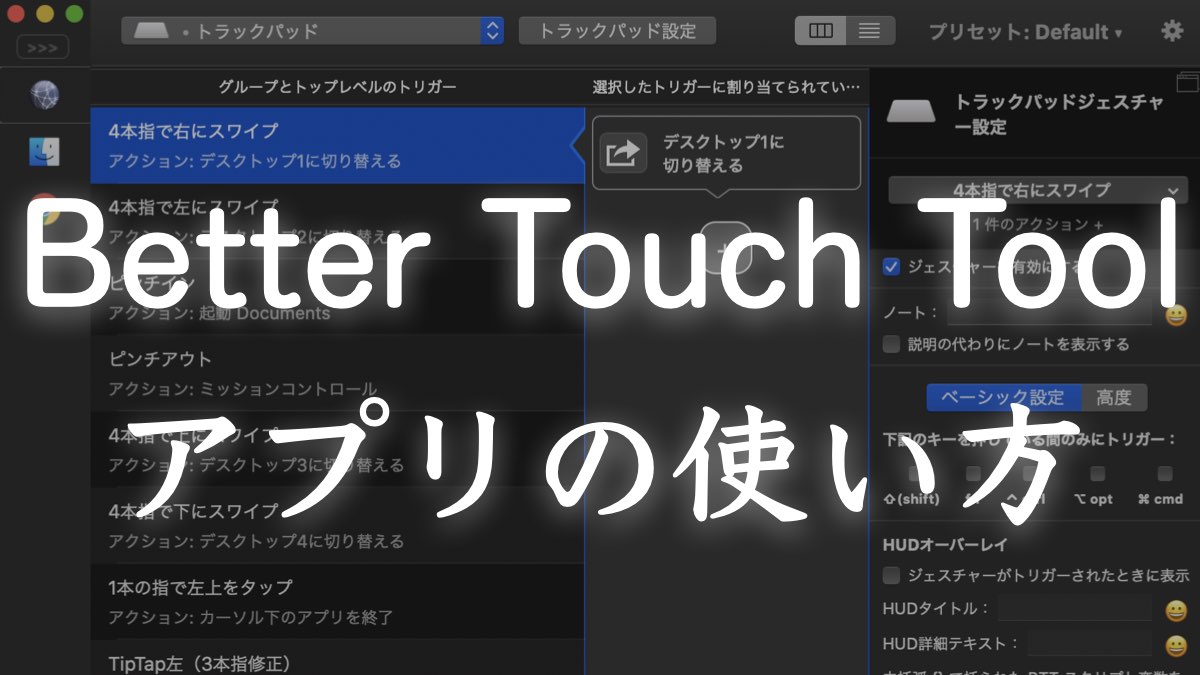Image resolution: width=1200 pixels, height=675 pixels.
Task: Click the HUDタイトル text field
Action: pyautogui.click(x=1076, y=609)
